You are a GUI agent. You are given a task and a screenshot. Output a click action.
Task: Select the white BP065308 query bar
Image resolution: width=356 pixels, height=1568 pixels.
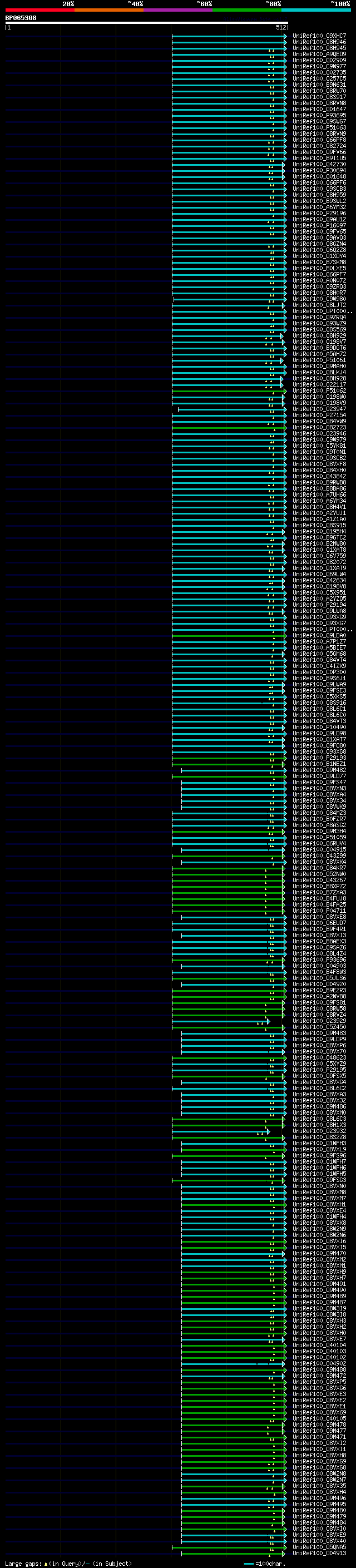[x=147, y=22]
